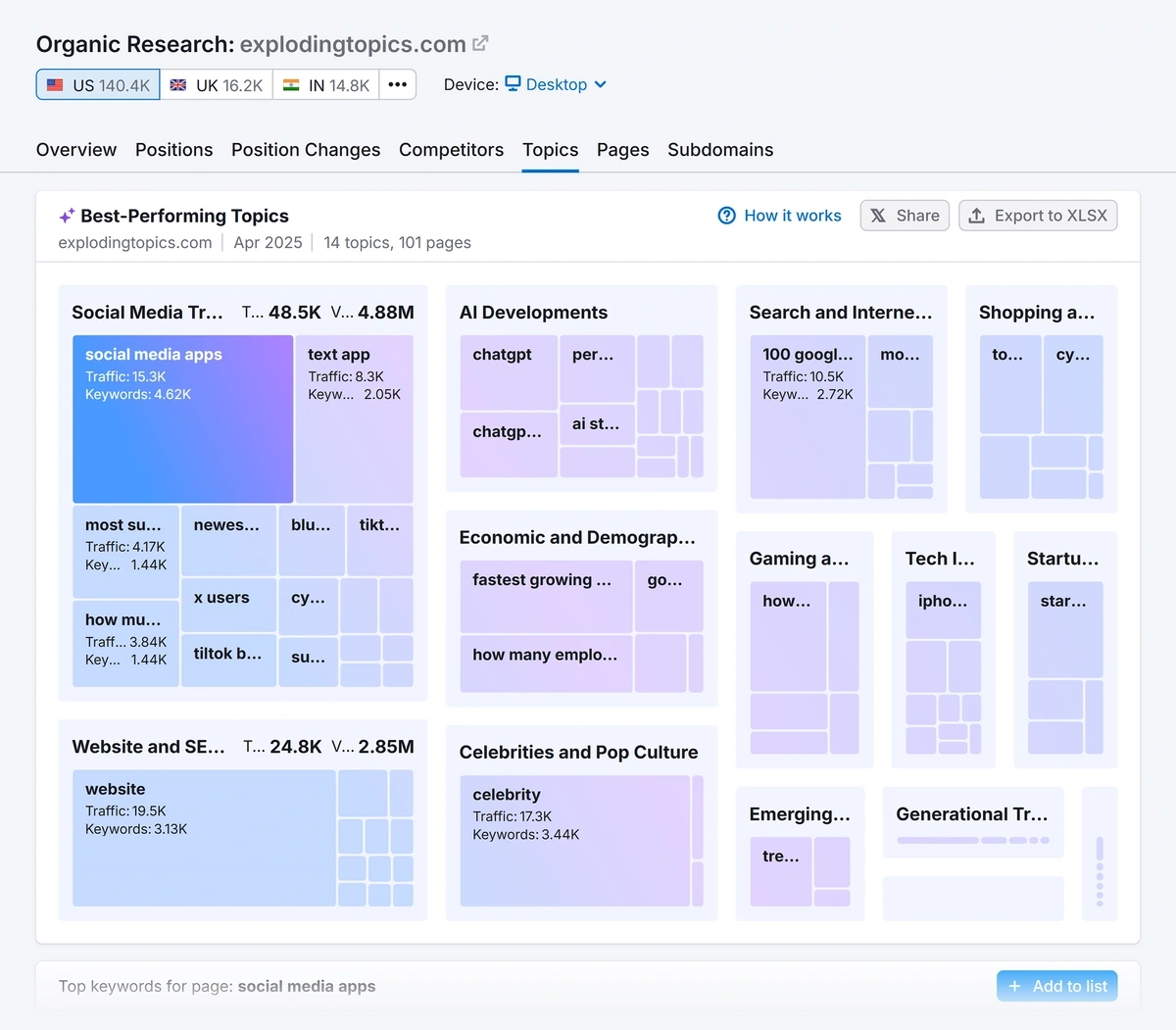Click the desktop monitor icon
1176x1030 pixels.
click(x=513, y=84)
